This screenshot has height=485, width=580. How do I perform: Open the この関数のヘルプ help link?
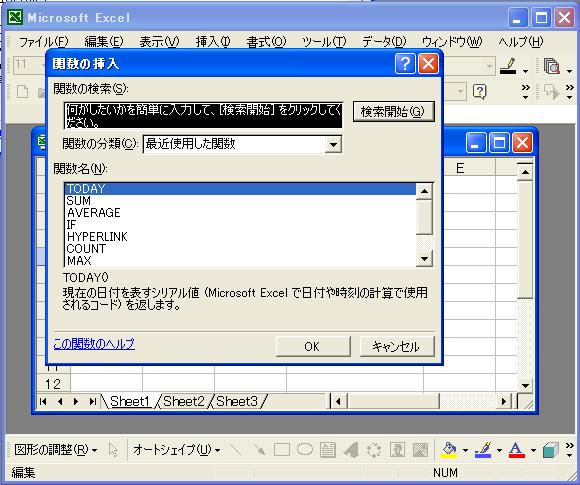(94, 344)
